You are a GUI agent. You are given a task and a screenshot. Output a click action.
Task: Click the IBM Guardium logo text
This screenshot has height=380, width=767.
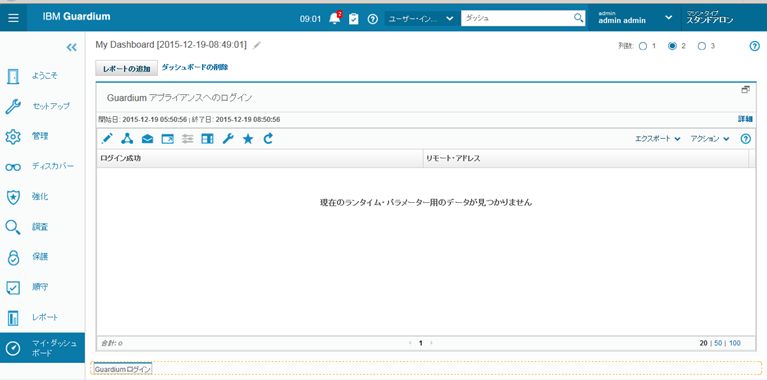click(76, 16)
